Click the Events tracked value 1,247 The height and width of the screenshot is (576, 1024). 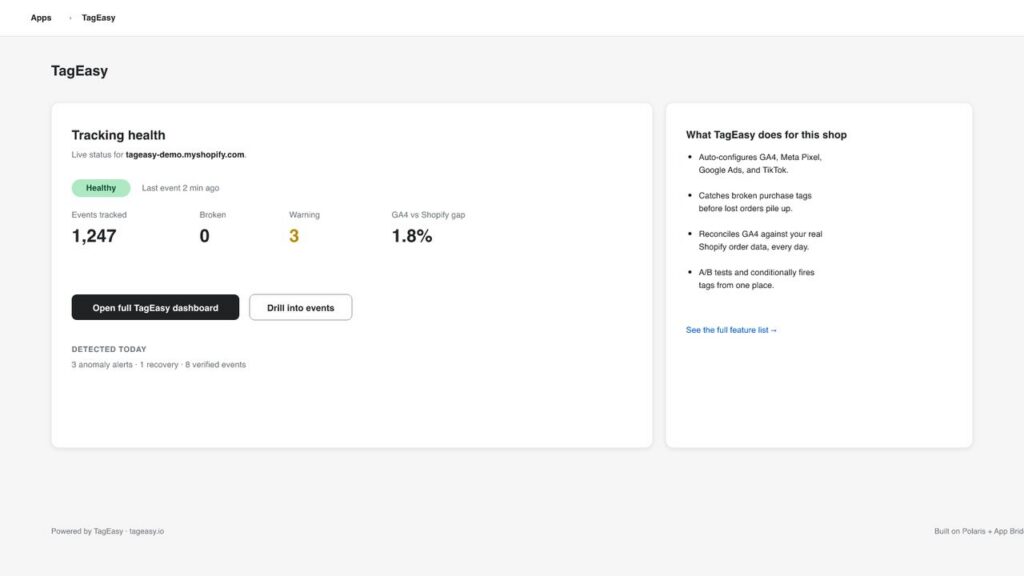click(94, 236)
